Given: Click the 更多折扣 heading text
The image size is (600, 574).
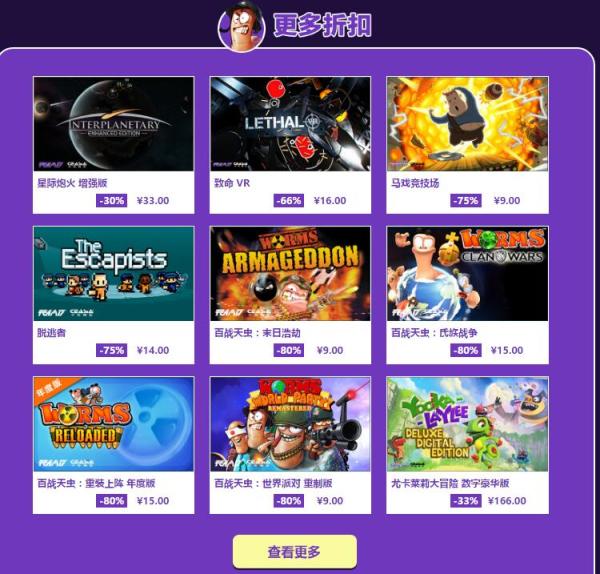Looking at the screenshot, I should point(323,25).
